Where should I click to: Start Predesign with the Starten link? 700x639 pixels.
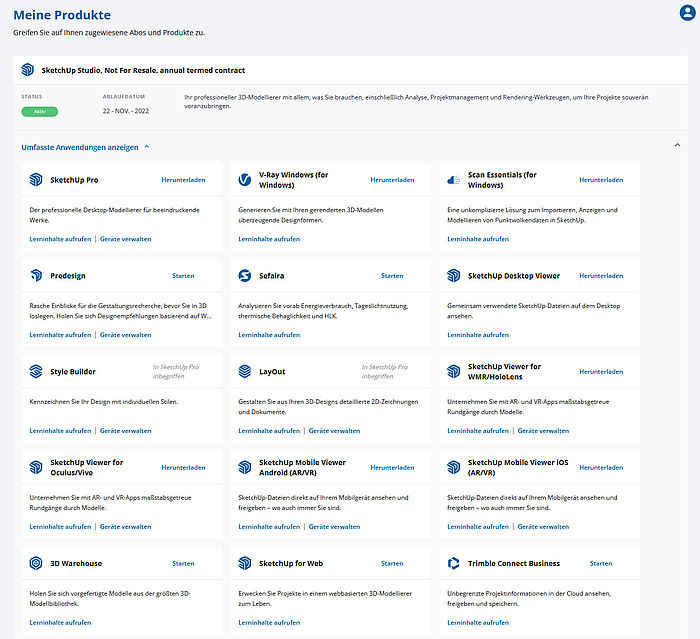pyautogui.click(x=183, y=276)
